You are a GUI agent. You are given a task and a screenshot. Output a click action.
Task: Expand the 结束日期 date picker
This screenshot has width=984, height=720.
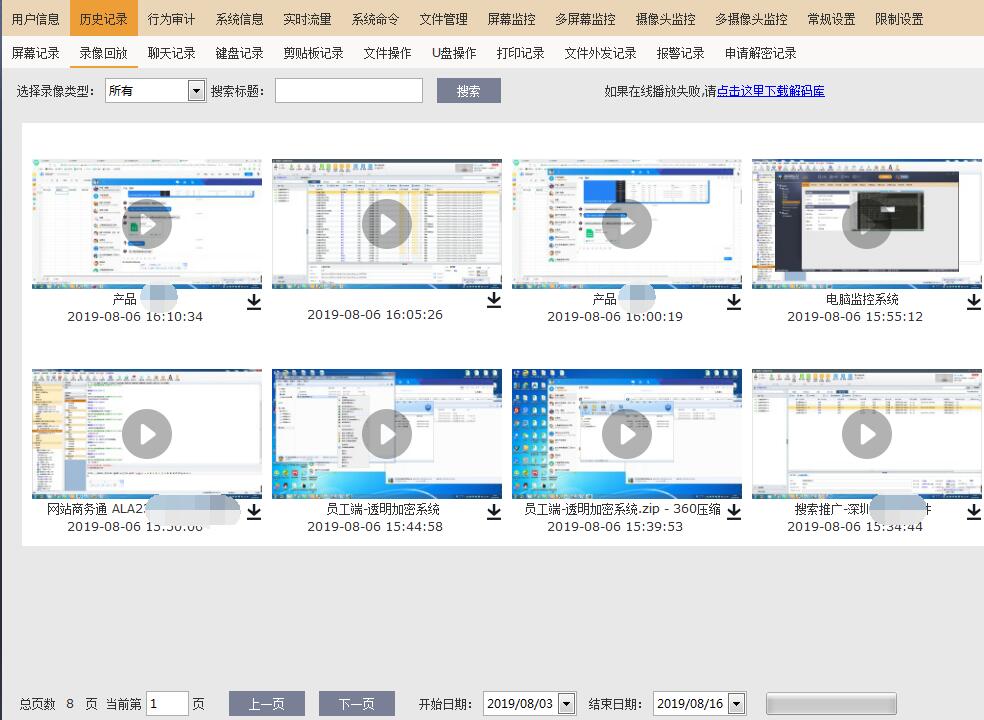point(737,704)
